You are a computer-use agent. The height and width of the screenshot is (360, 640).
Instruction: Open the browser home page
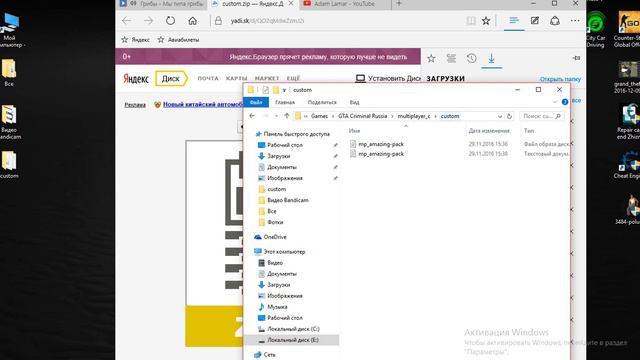point(192,20)
